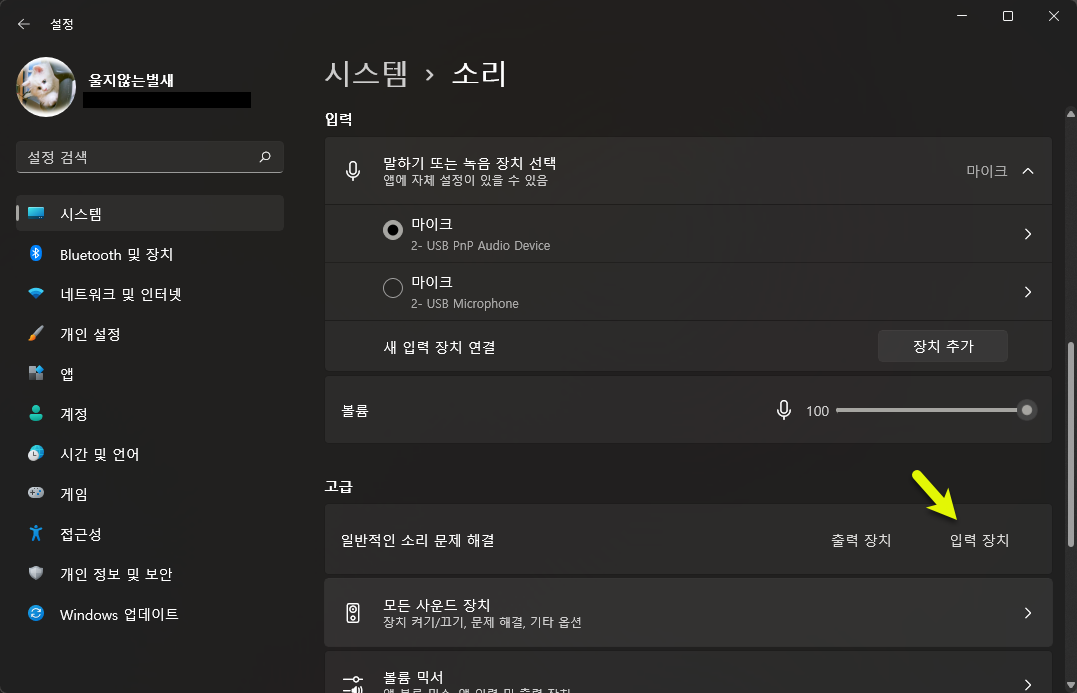Image resolution: width=1077 pixels, height=693 pixels.
Task: Open 네트워크 및 인터넷 settings
Action: tap(150, 294)
